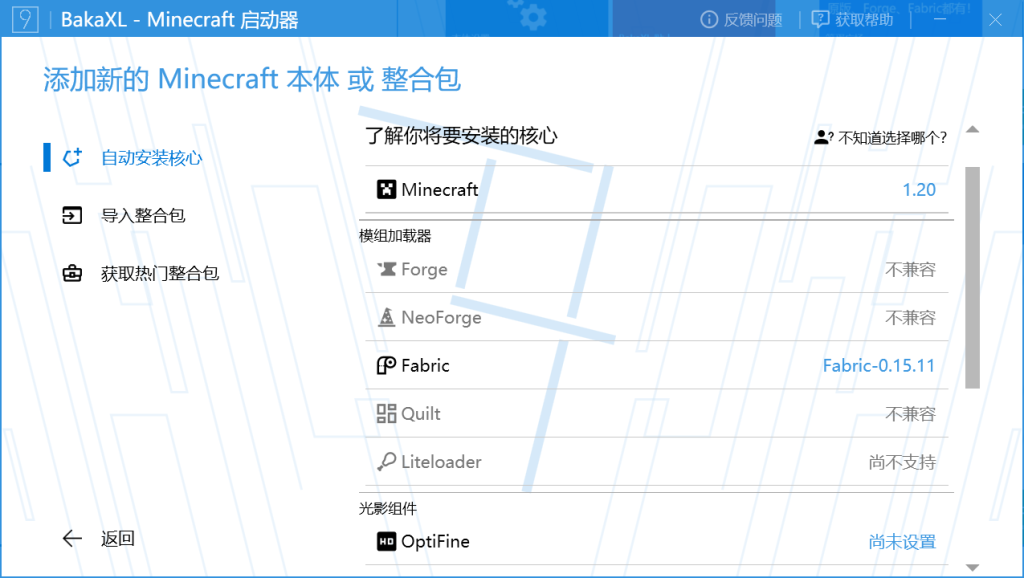Click the Minecraft row label
Viewport: 1024px width, 578px height.
(x=440, y=190)
